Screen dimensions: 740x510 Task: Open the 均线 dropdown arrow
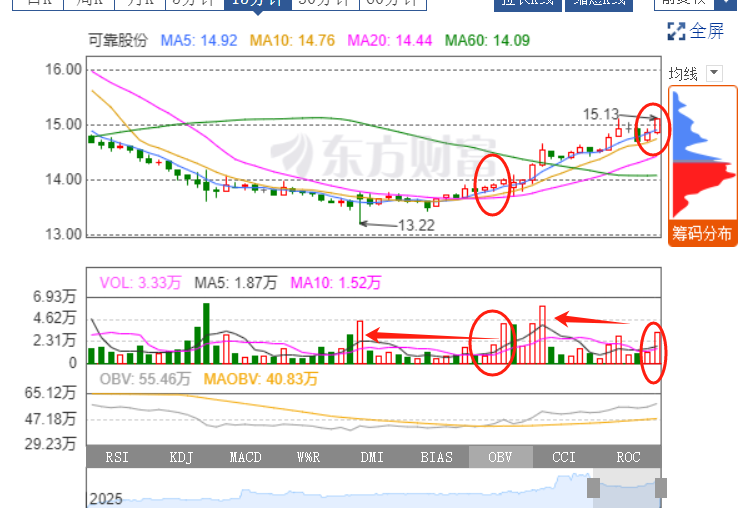click(x=714, y=73)
